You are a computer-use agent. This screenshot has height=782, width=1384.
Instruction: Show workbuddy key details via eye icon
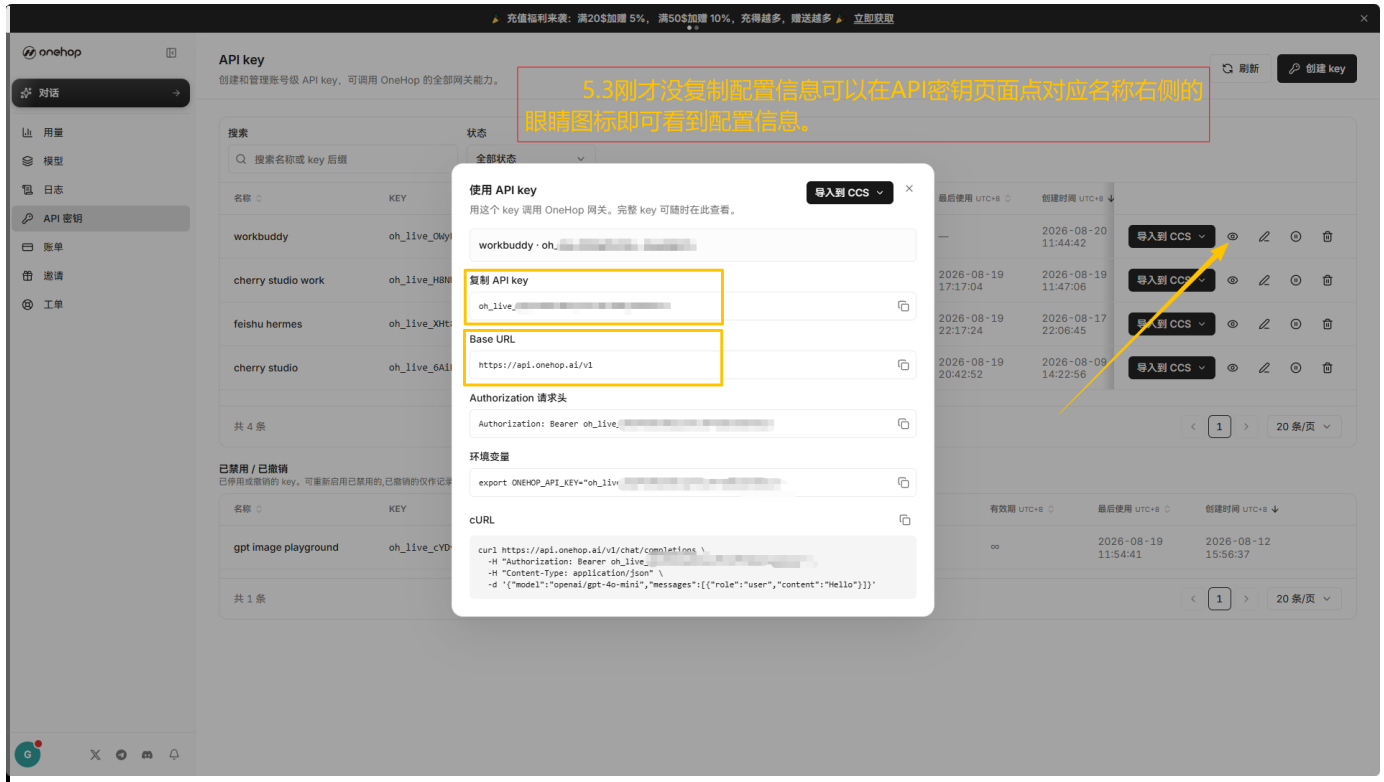click(x=1232, y=237)
